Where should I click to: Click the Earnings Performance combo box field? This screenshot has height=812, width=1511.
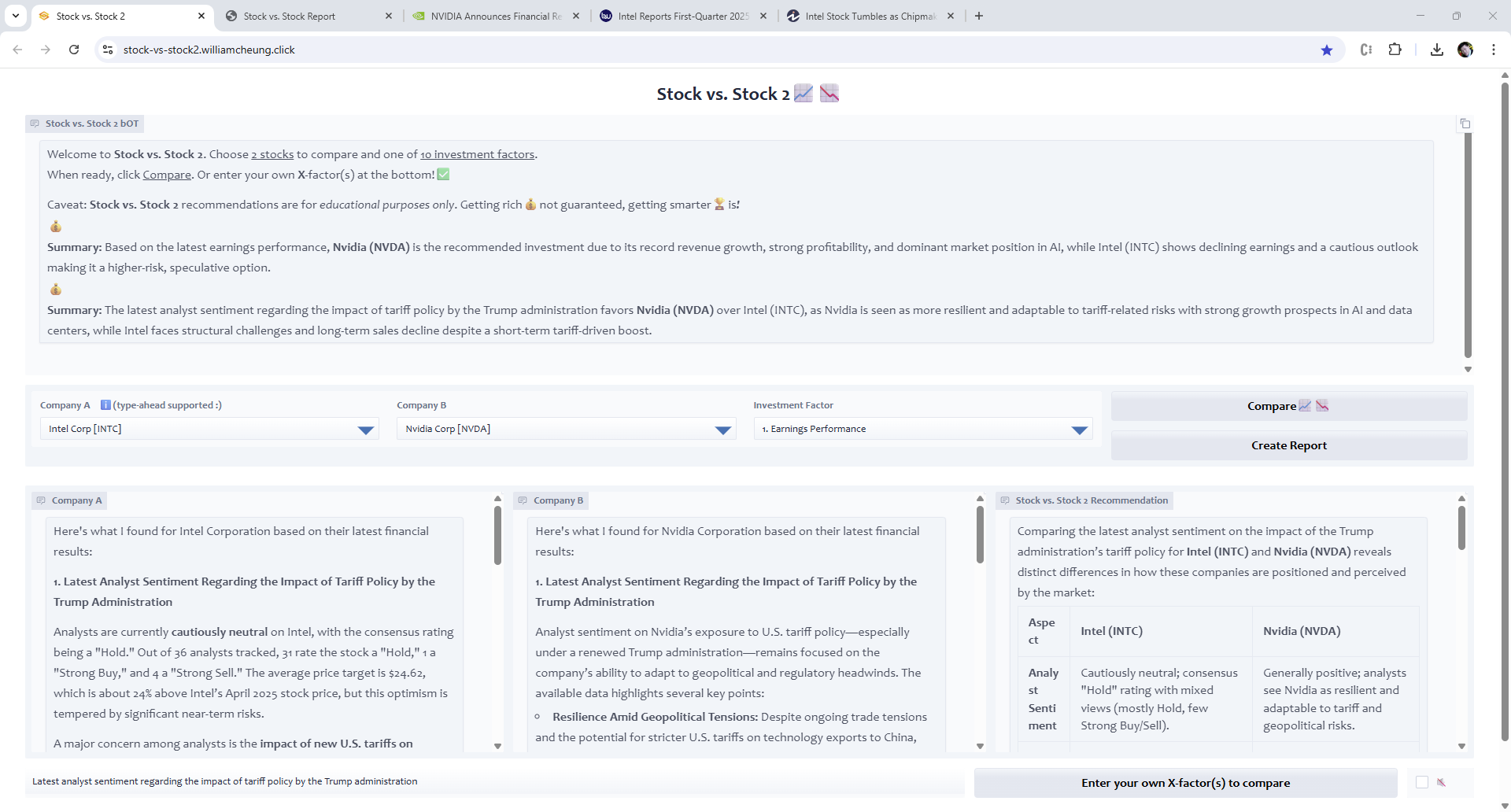pyautogui.click(x=923, y=429)
